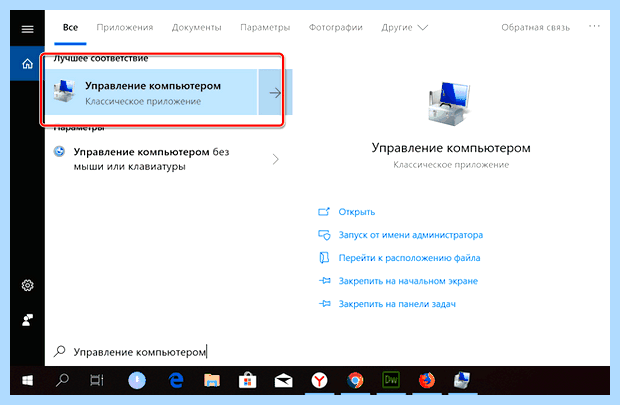
Task: Launch Microsoft Edge from the taskbar
Action: (x=176, y=380)
